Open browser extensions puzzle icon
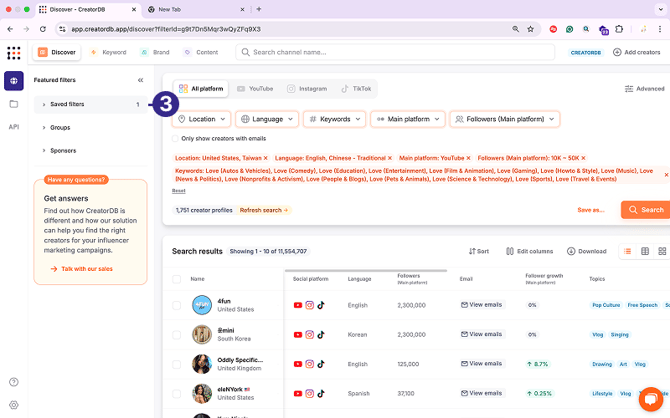This screenshot has width=670, height=418. (x=619, y=29)
